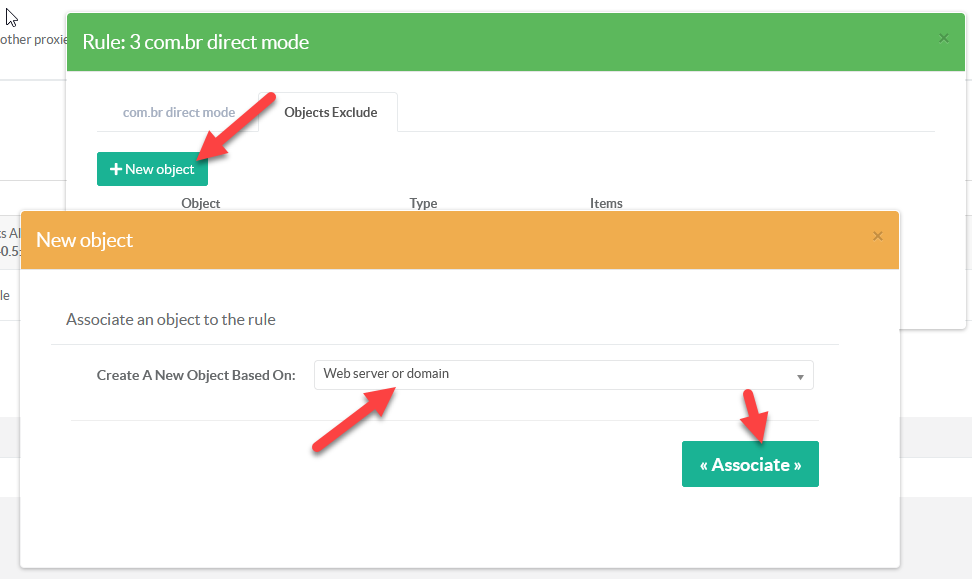Click the Object column header
Screen dimensions: 972x579
tap(200, 203)
